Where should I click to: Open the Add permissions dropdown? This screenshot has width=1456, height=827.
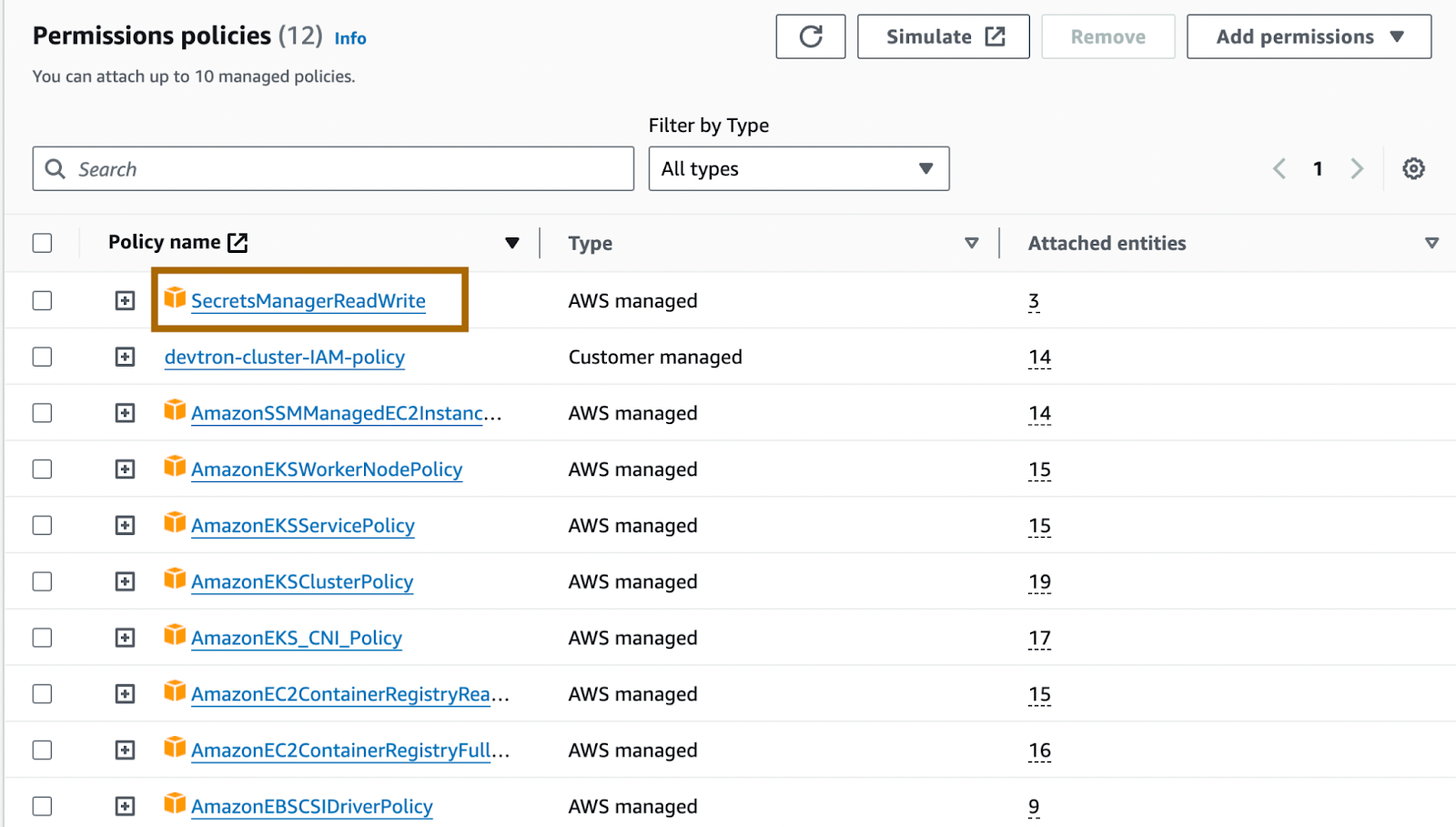1309,36
